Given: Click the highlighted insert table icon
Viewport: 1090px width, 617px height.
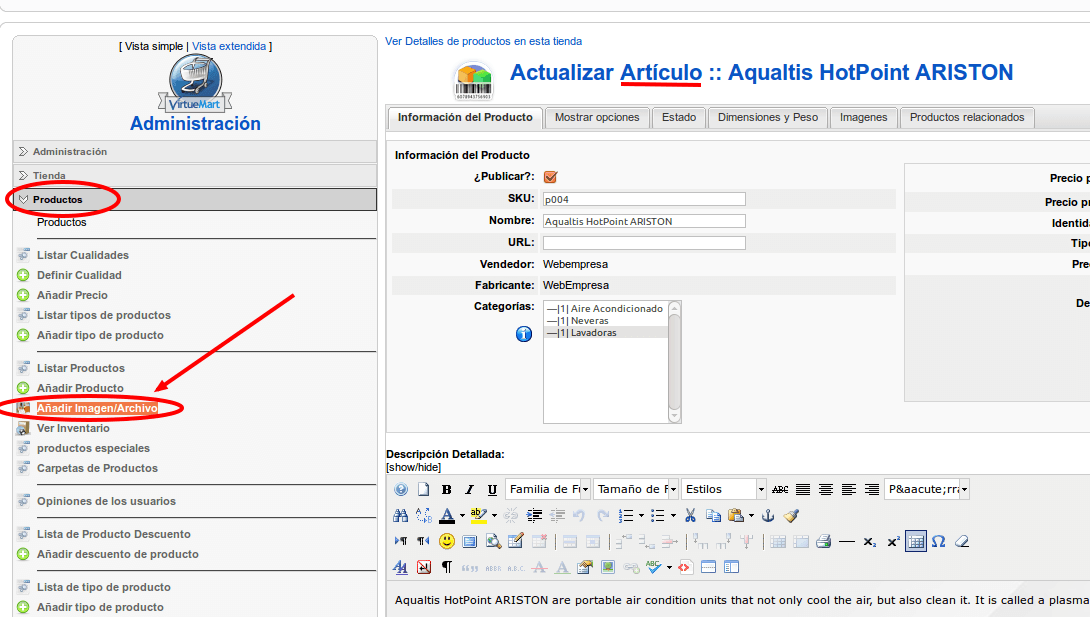Looking at the screenshot, I should click(916, 541).
